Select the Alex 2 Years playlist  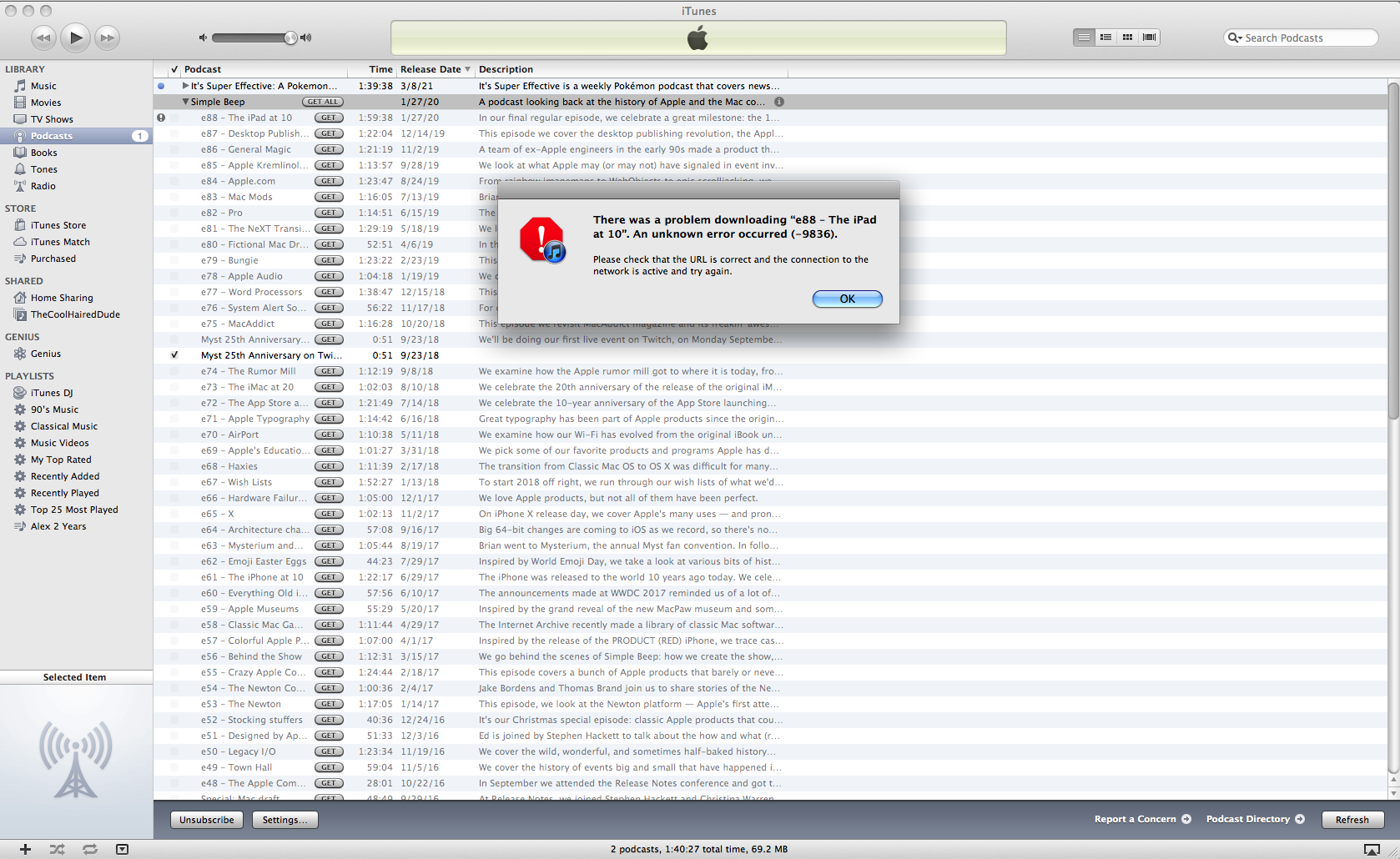pos(58,526)
